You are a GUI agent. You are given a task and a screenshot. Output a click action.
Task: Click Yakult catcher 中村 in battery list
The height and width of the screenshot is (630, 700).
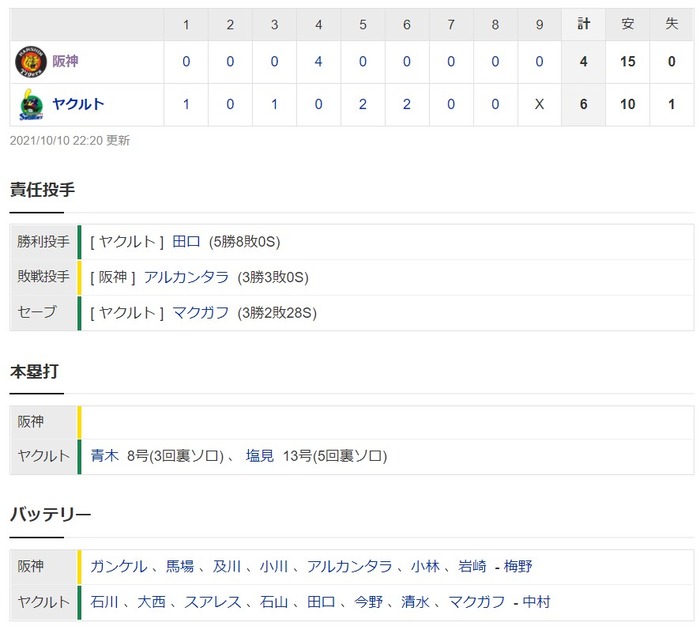[536, 602]
